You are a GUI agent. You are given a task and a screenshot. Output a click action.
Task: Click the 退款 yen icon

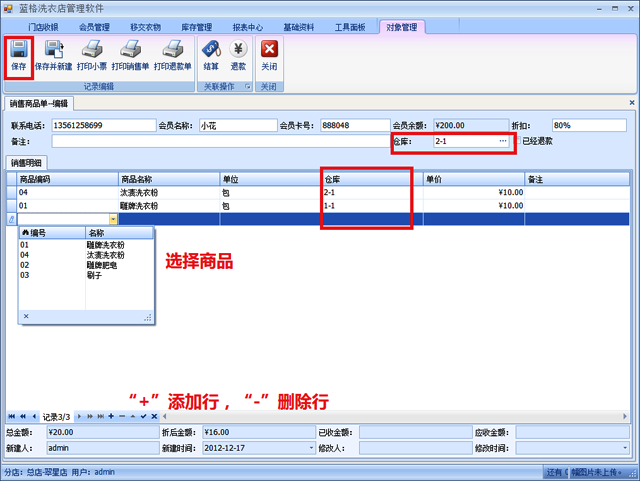click(x=238, y=50)
